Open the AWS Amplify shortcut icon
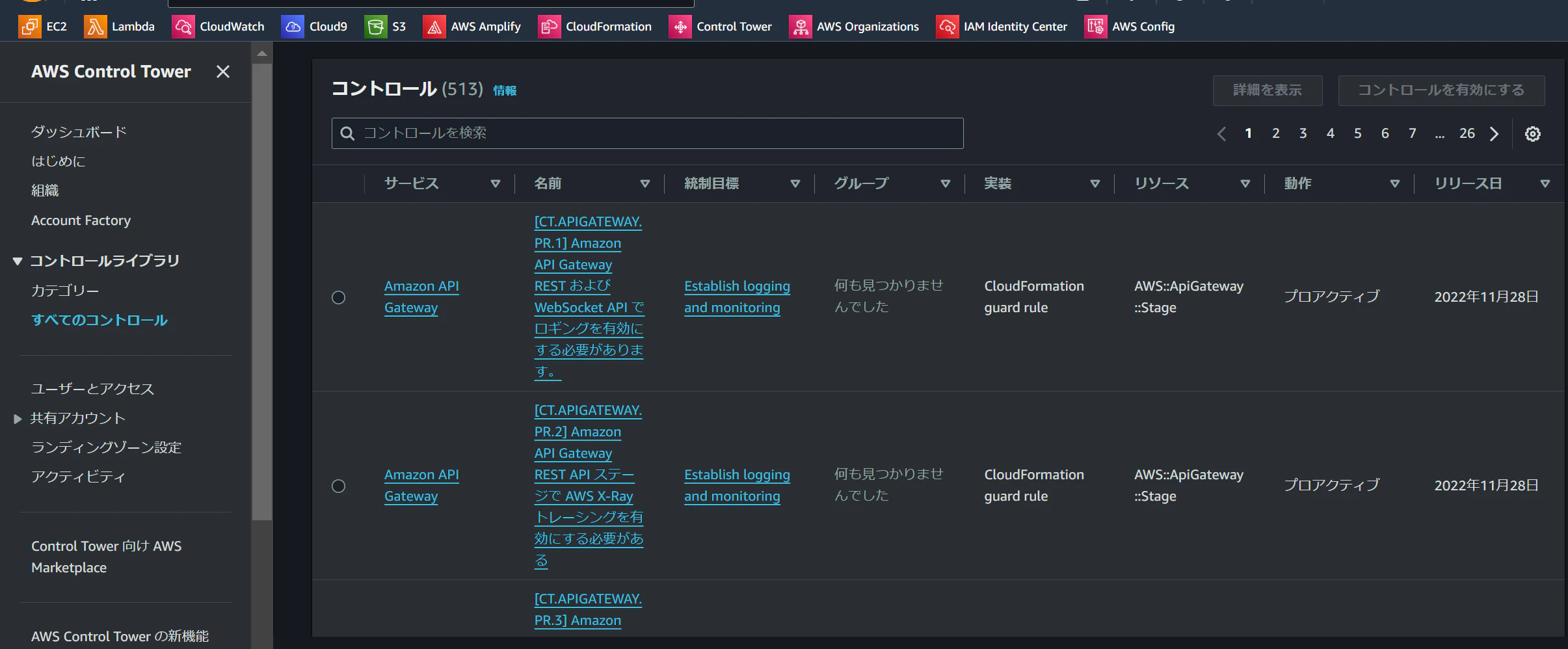1568x649 pixels. click(x=434, y=27)
